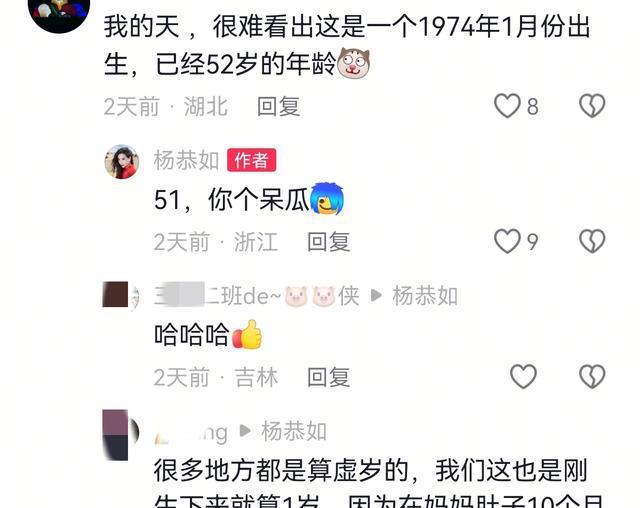Tap the red 作者 badge
Image resolution: width=640 pixels, height=508 pixels.
(x=251, y=160)
